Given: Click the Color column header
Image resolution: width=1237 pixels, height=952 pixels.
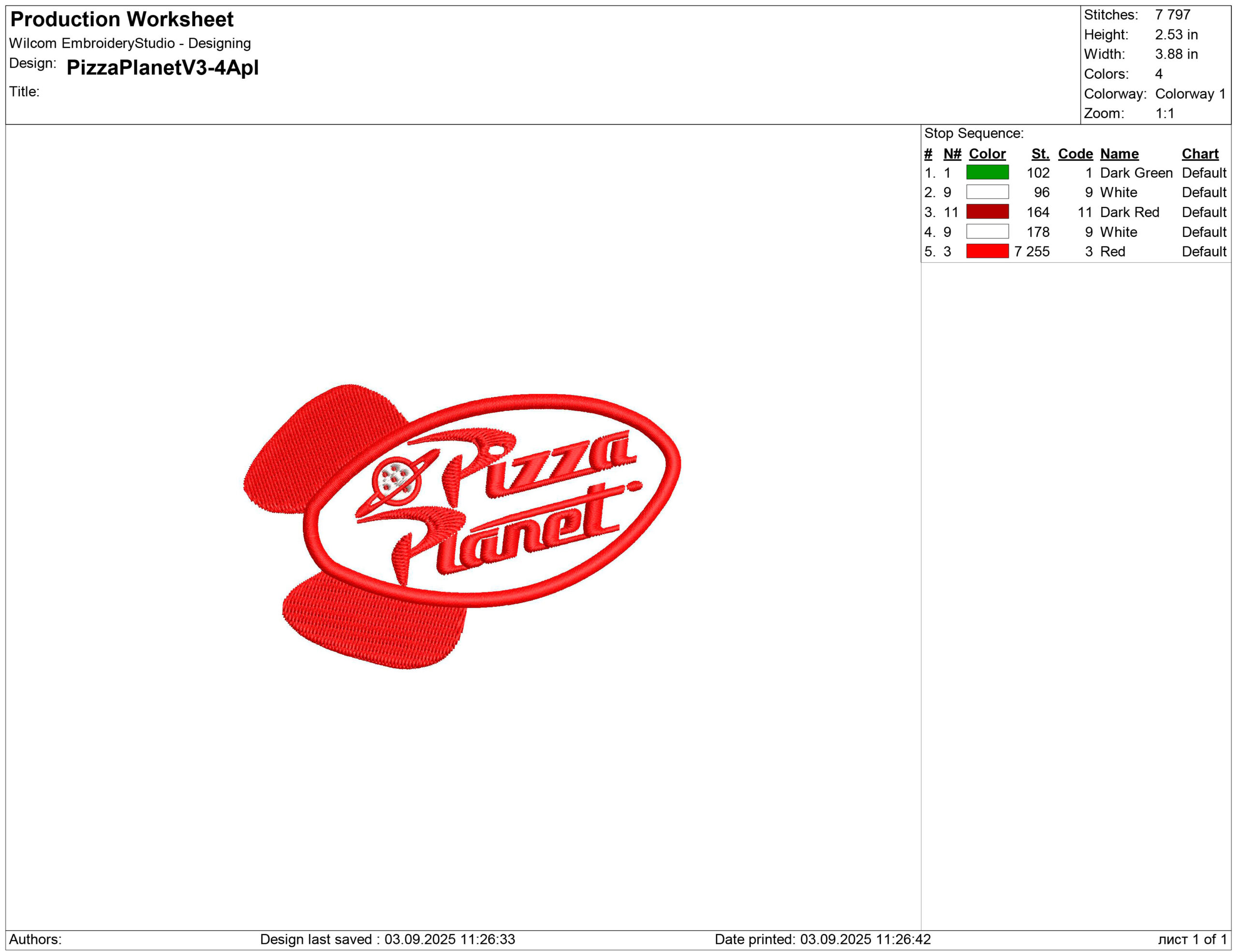Looking at the screenshot, I should (x=987, y=154).
